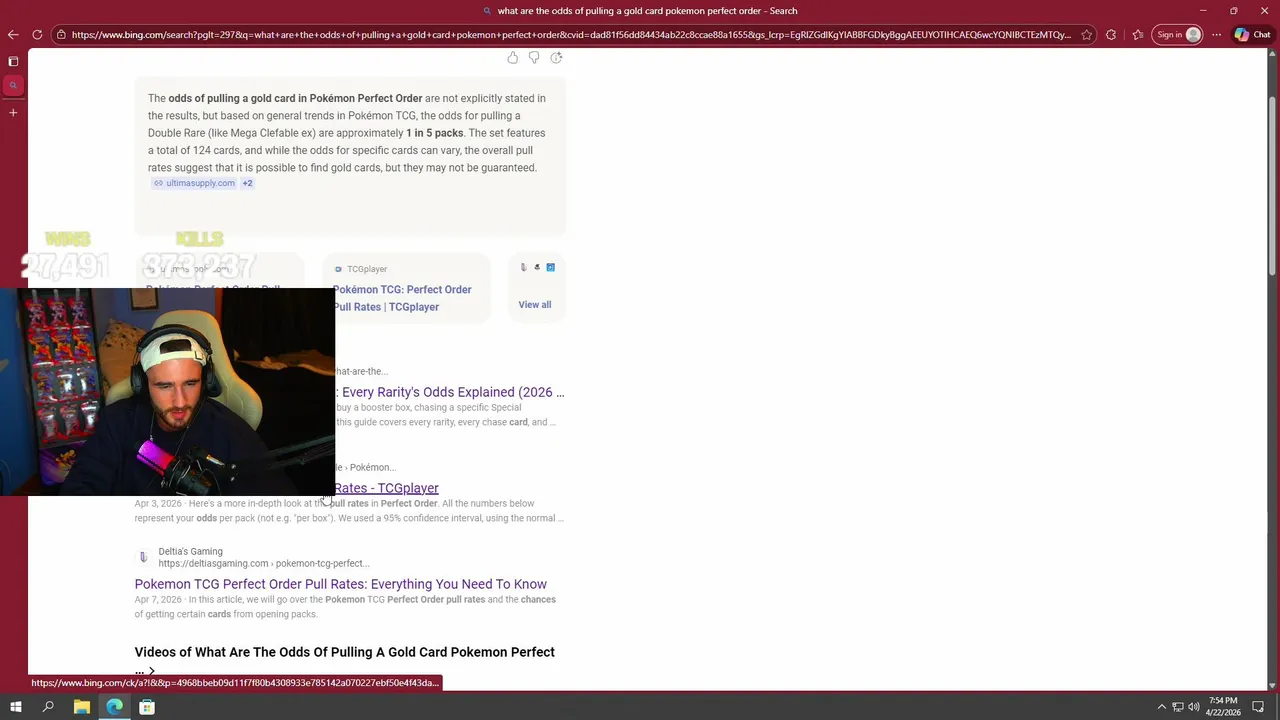Click the address bar URL field
The height and width of the screenshot is (720, 1280).
570,35
